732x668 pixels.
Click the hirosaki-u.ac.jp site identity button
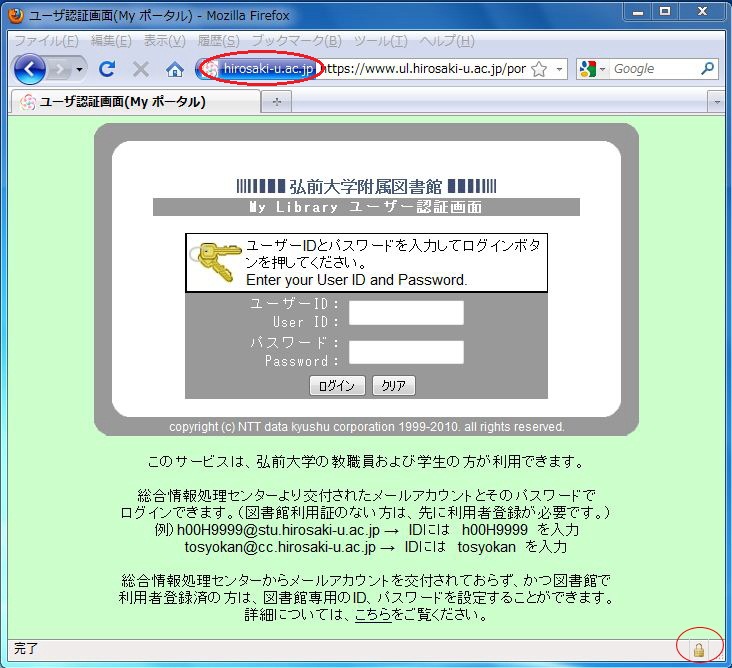coord(260,69)
